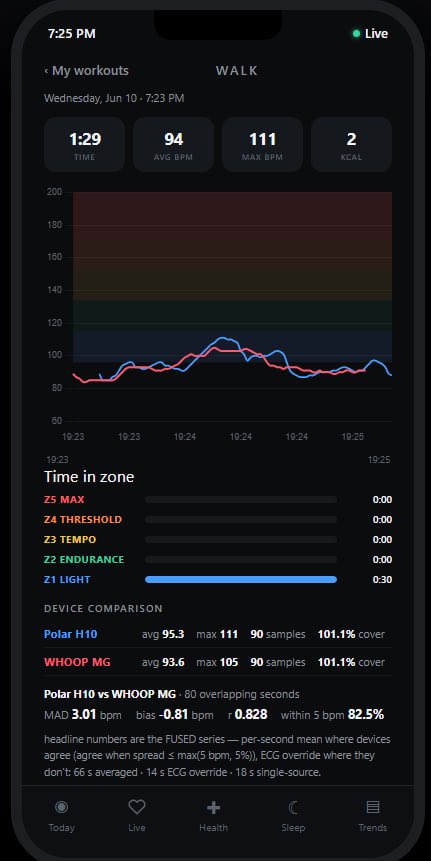
Task: Click the green Live status dot
Action: click(356, 34)
